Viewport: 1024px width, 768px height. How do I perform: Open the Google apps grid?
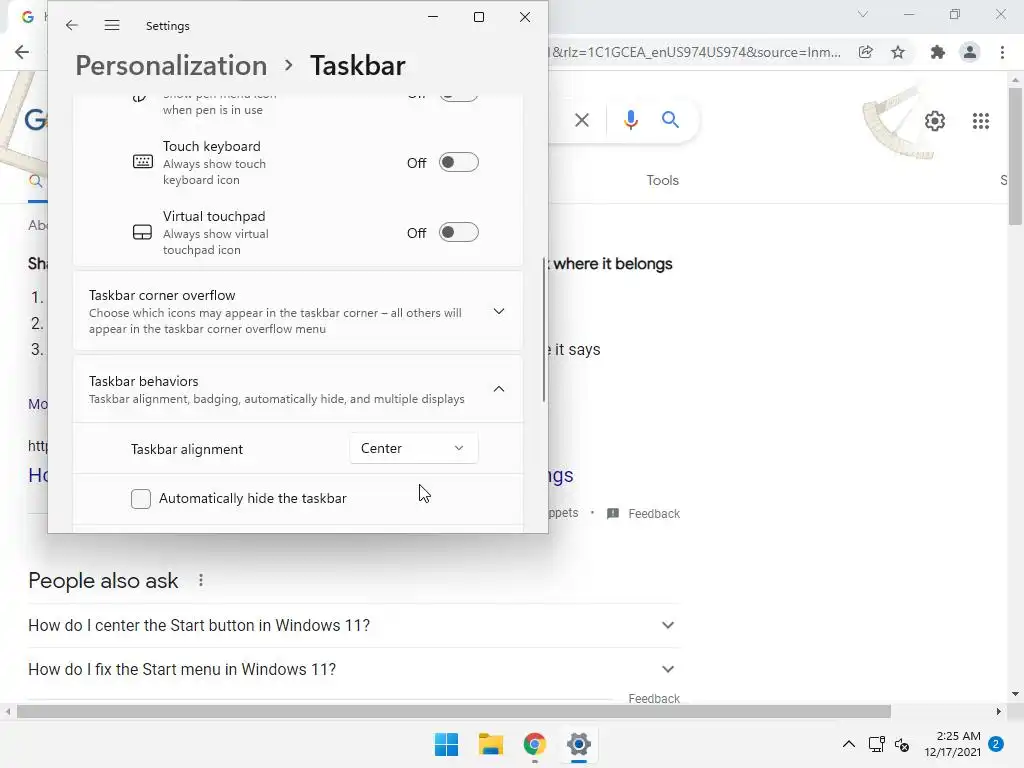pos(981,121)
